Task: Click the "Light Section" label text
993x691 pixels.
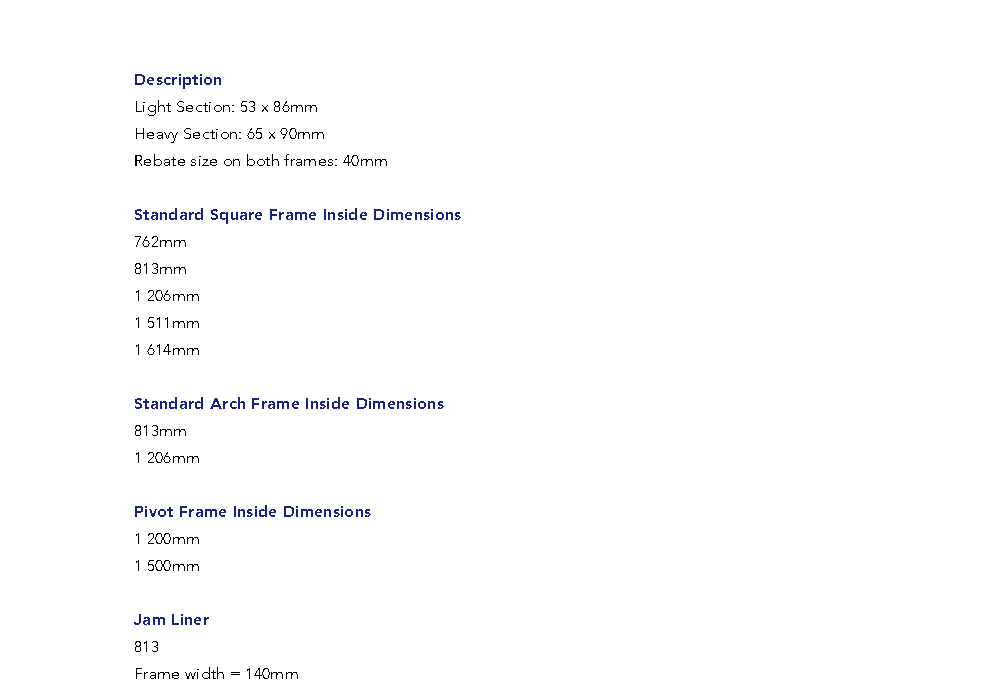Action: 184,107
